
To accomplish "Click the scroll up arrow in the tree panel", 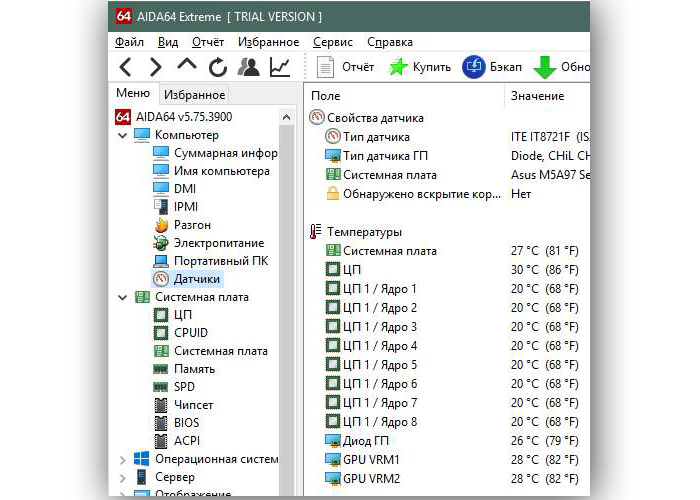I will 287,117.
